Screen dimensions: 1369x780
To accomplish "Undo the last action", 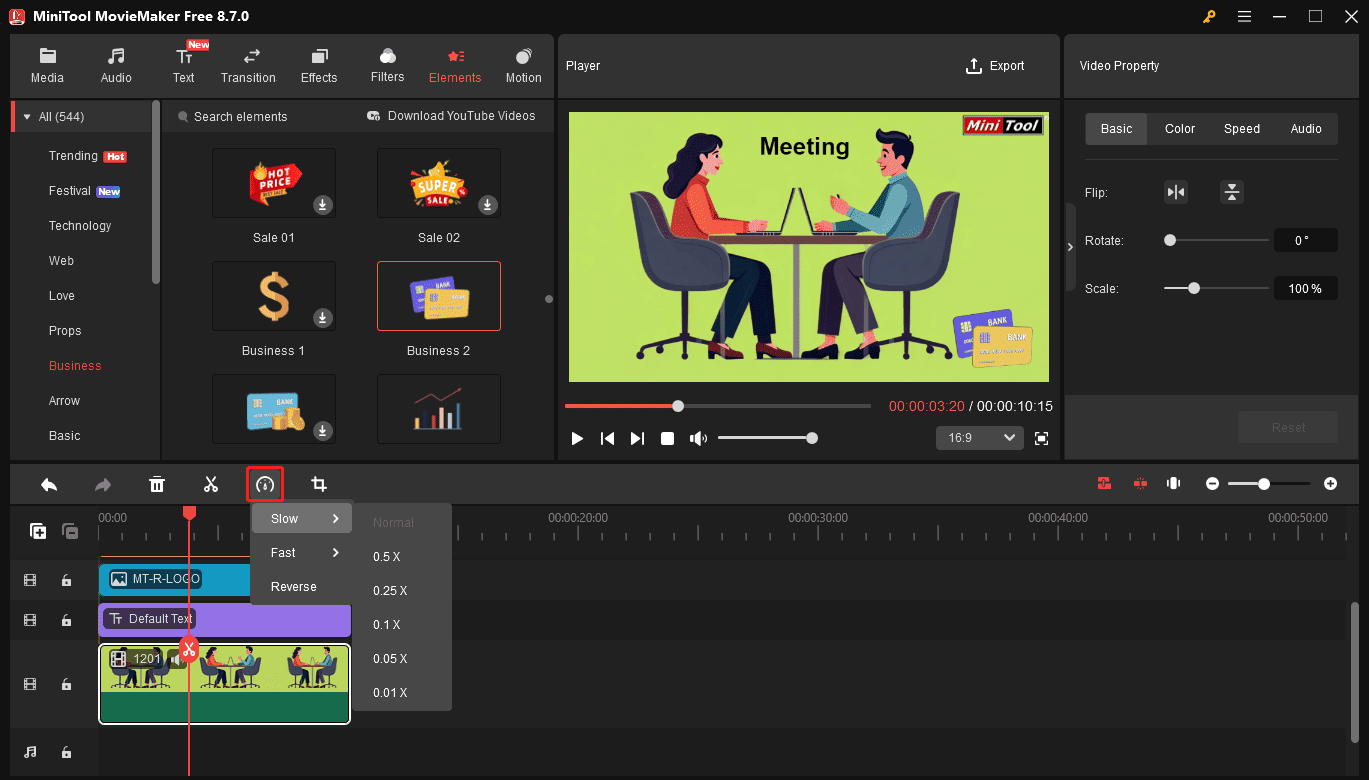I will (49, 485).
